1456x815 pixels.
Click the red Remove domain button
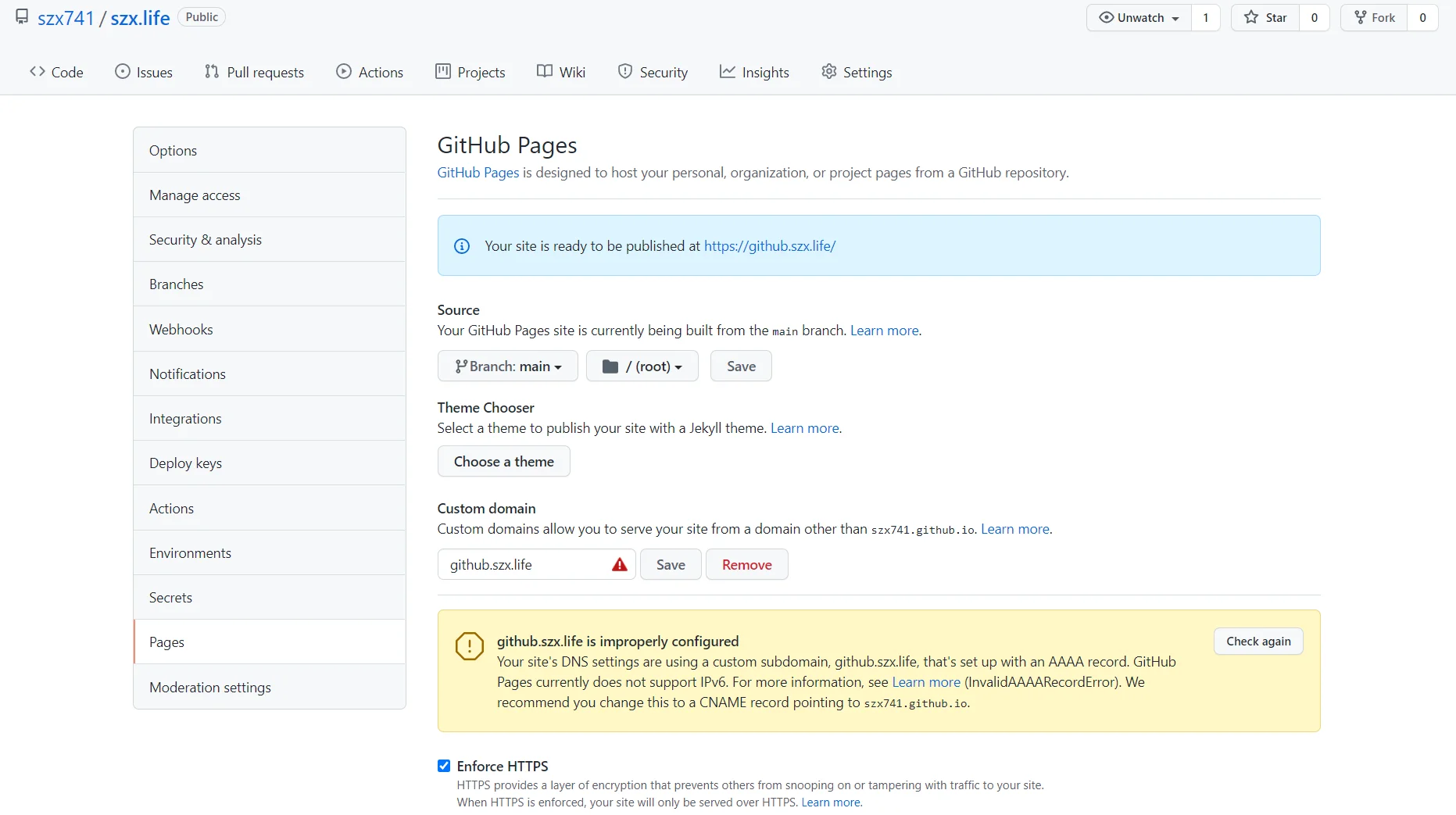(746, 565)
